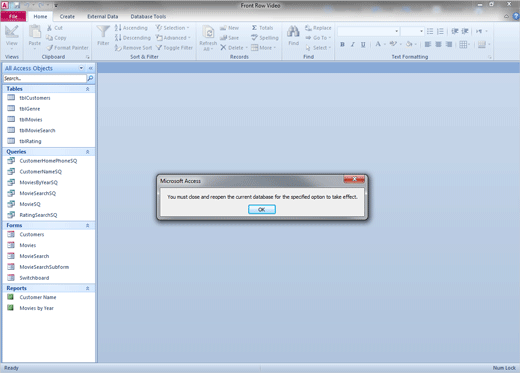Click the Replace icon
This screenshot has height=373, width=520.
pos(308,28)
